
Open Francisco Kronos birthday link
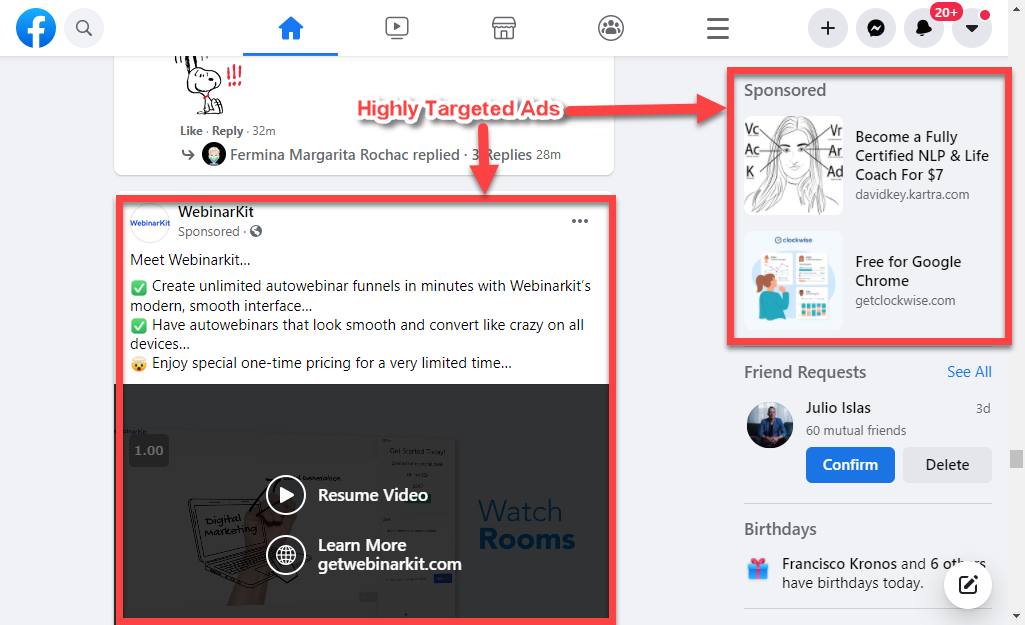pyautogui.click(x=839, y=564)
